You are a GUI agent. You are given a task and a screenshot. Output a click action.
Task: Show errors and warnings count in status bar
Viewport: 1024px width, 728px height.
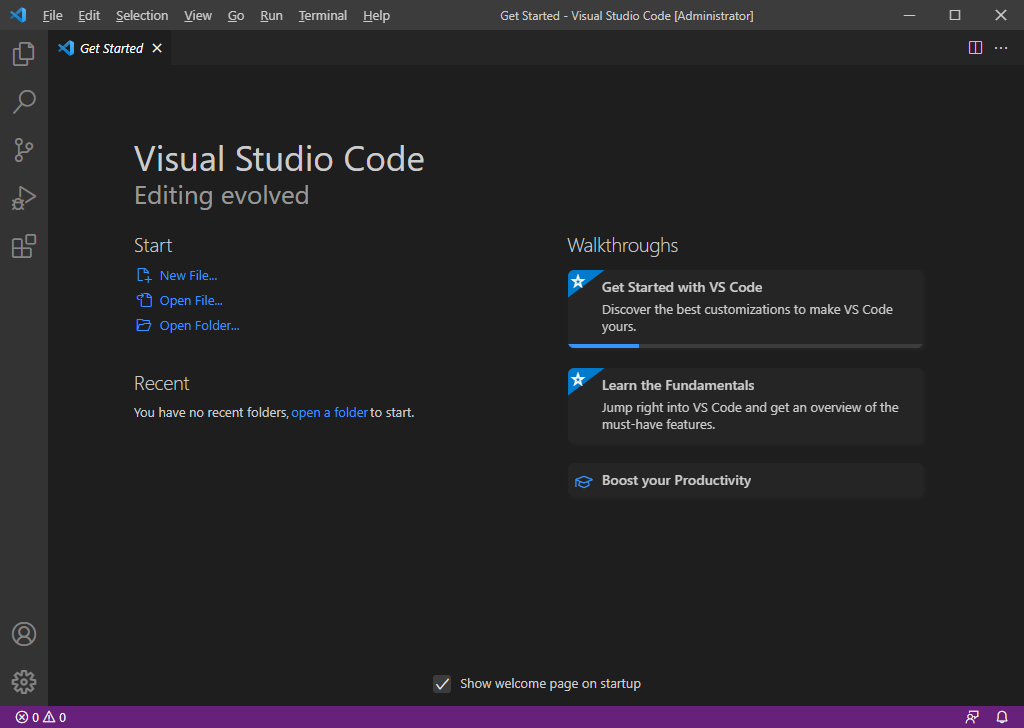(x=40, y=717)
